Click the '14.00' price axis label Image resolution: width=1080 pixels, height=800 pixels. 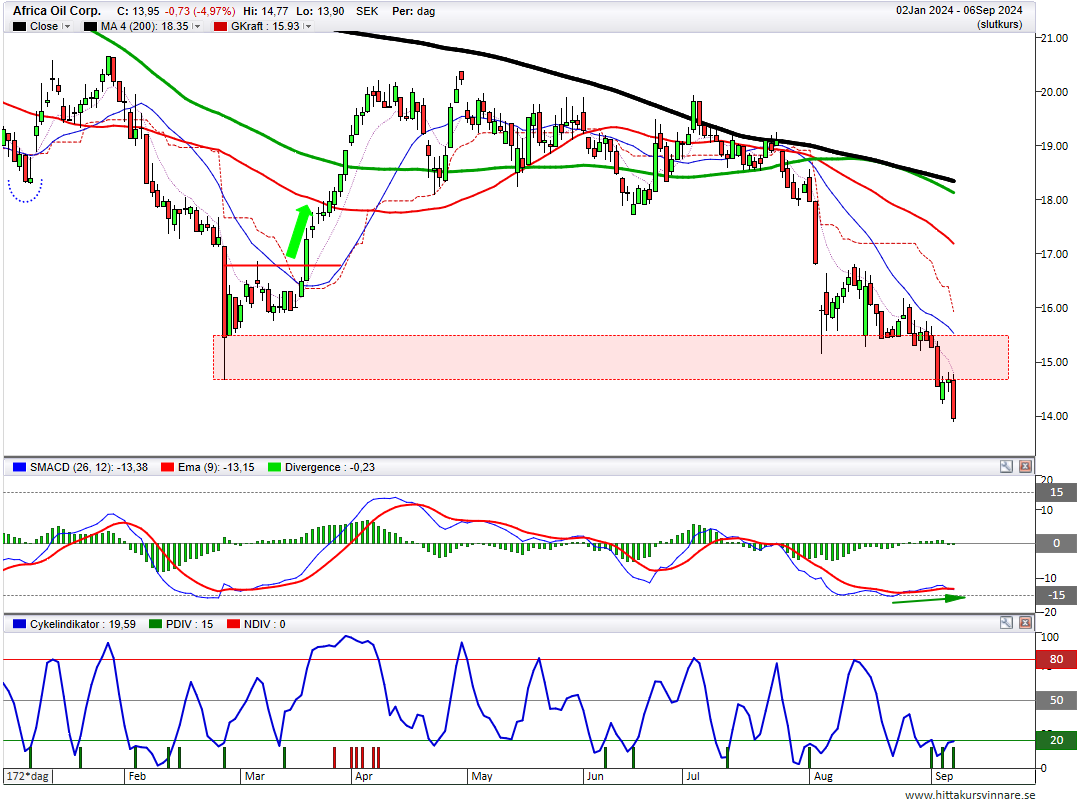1054,416
